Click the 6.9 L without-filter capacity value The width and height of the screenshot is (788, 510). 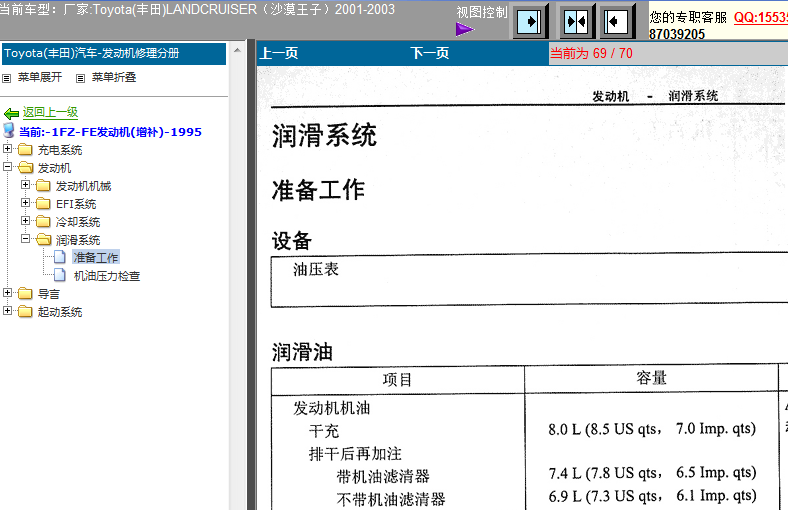(652, 496)
